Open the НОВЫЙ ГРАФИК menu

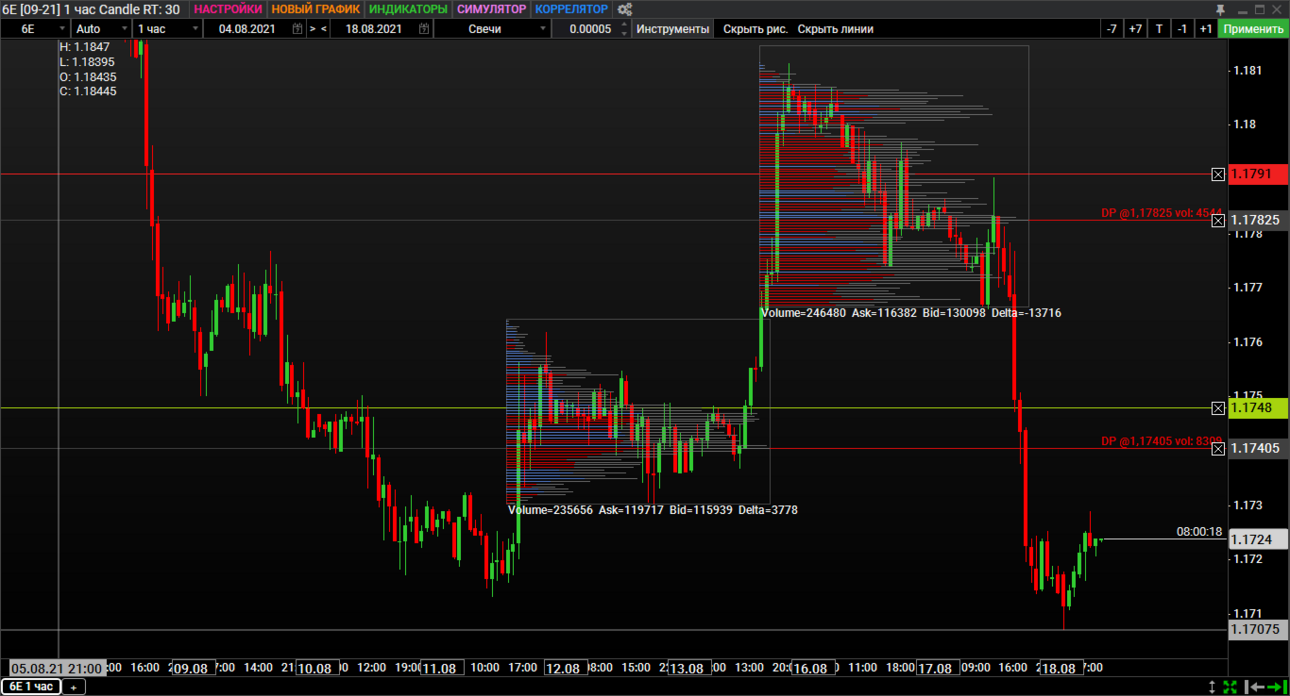(x=315, y=9)
